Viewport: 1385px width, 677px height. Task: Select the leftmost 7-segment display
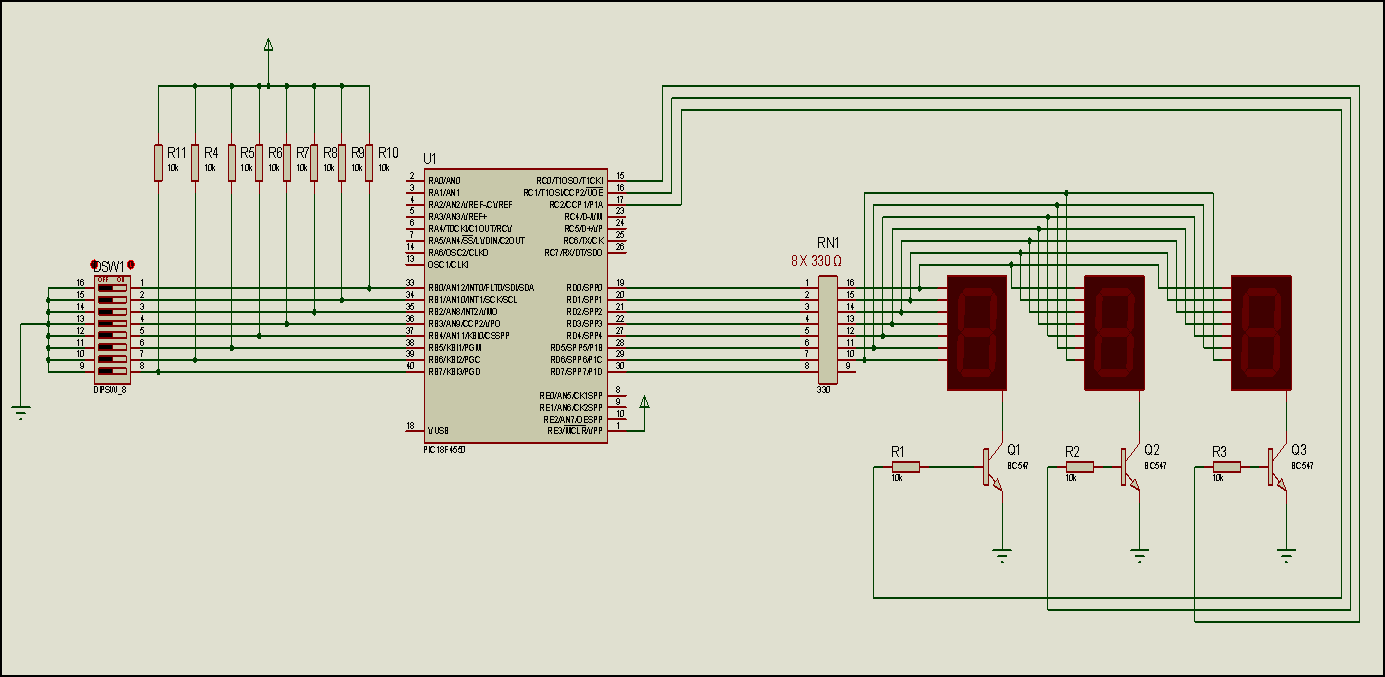point(976,333)
